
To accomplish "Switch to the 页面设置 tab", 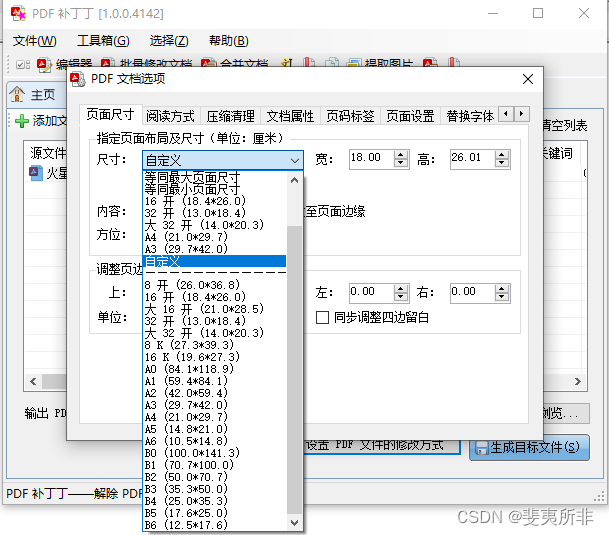I will (410, 116).
